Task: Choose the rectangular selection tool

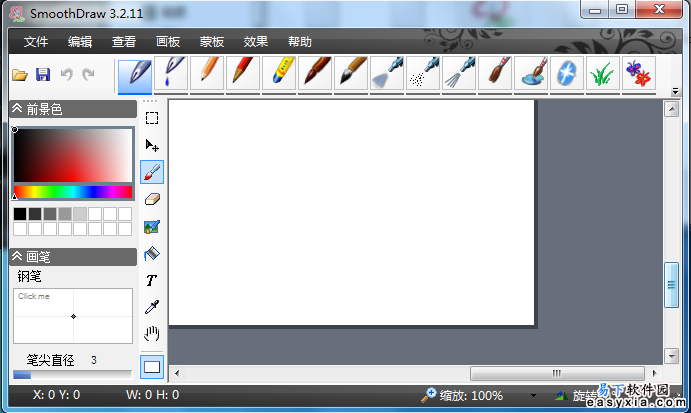Action: tap(152, 118)
